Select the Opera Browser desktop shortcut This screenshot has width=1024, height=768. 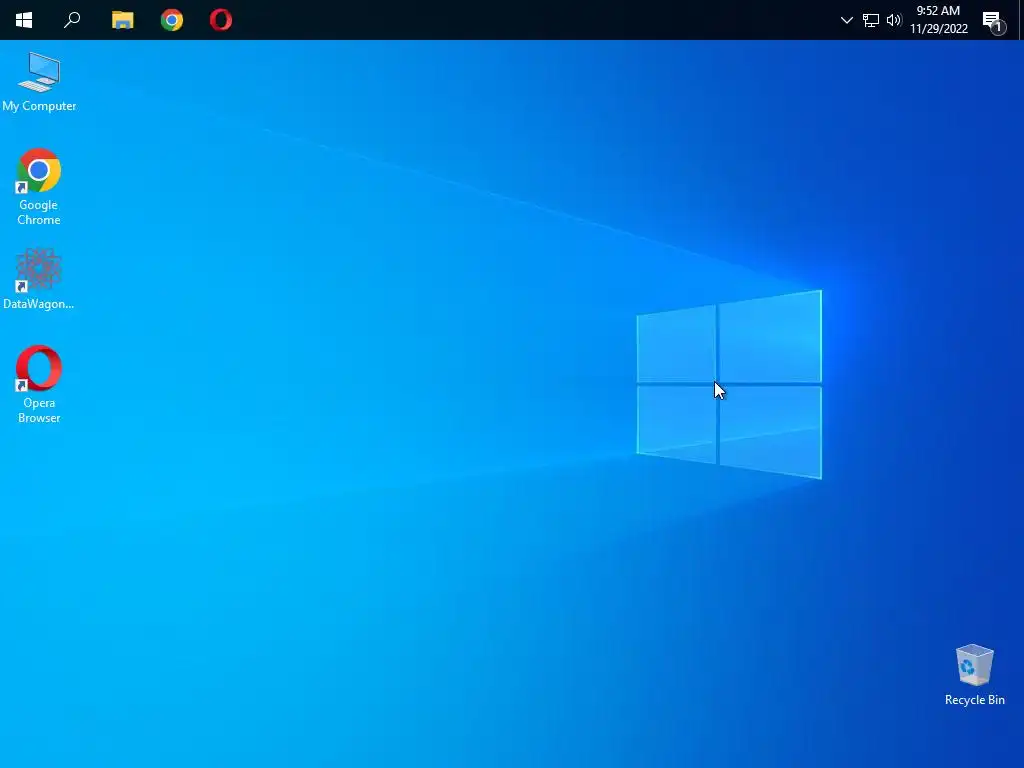(x=39, y=385)
